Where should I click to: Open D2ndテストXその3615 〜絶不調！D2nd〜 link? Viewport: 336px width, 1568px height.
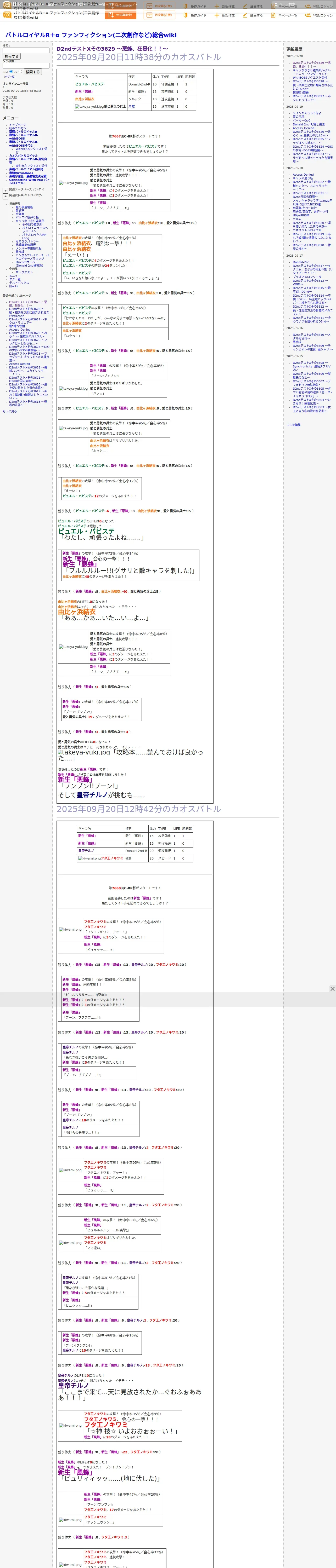point(312,290)
